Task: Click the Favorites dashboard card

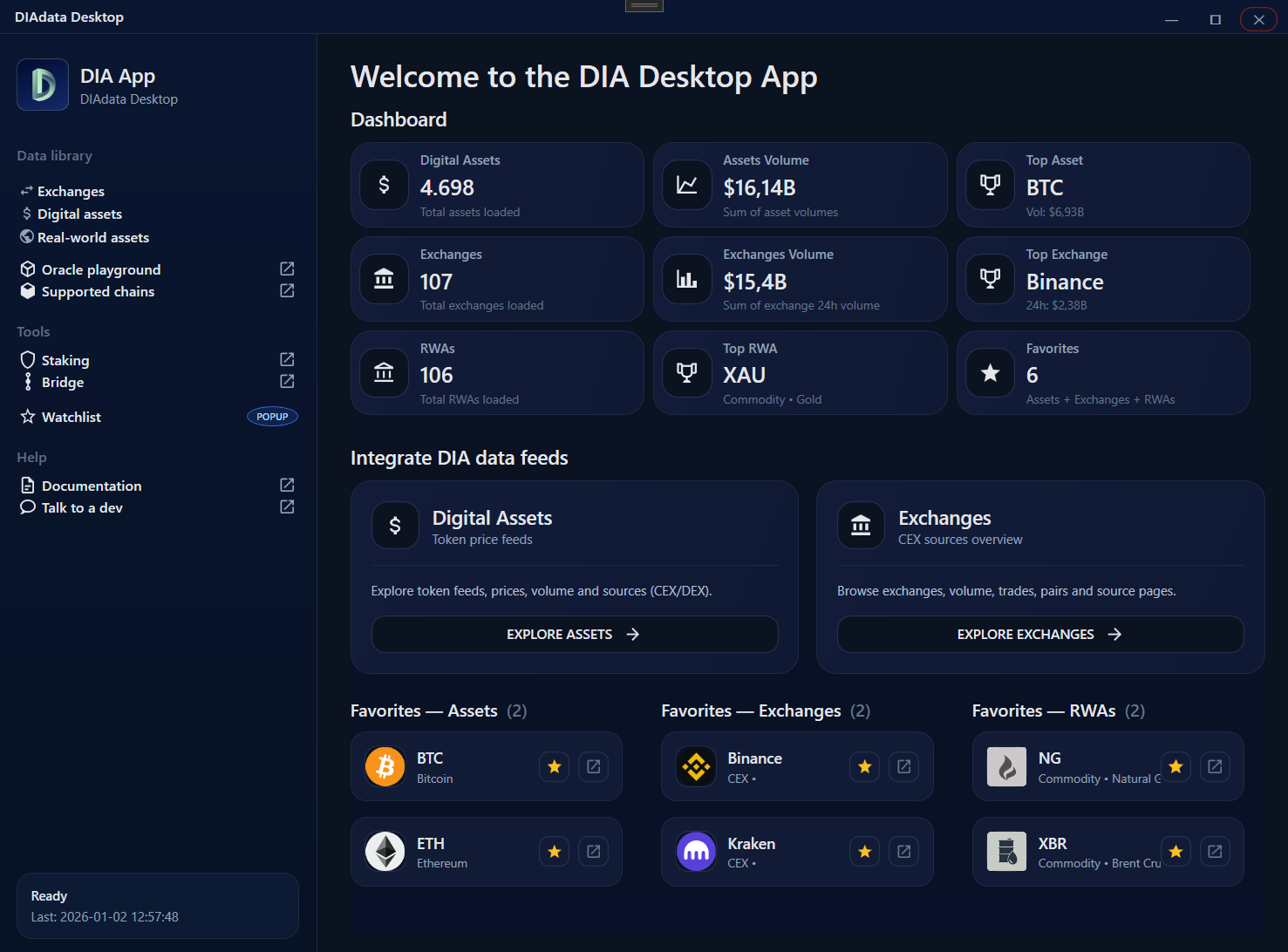Action: click(x=1102, y=373)
